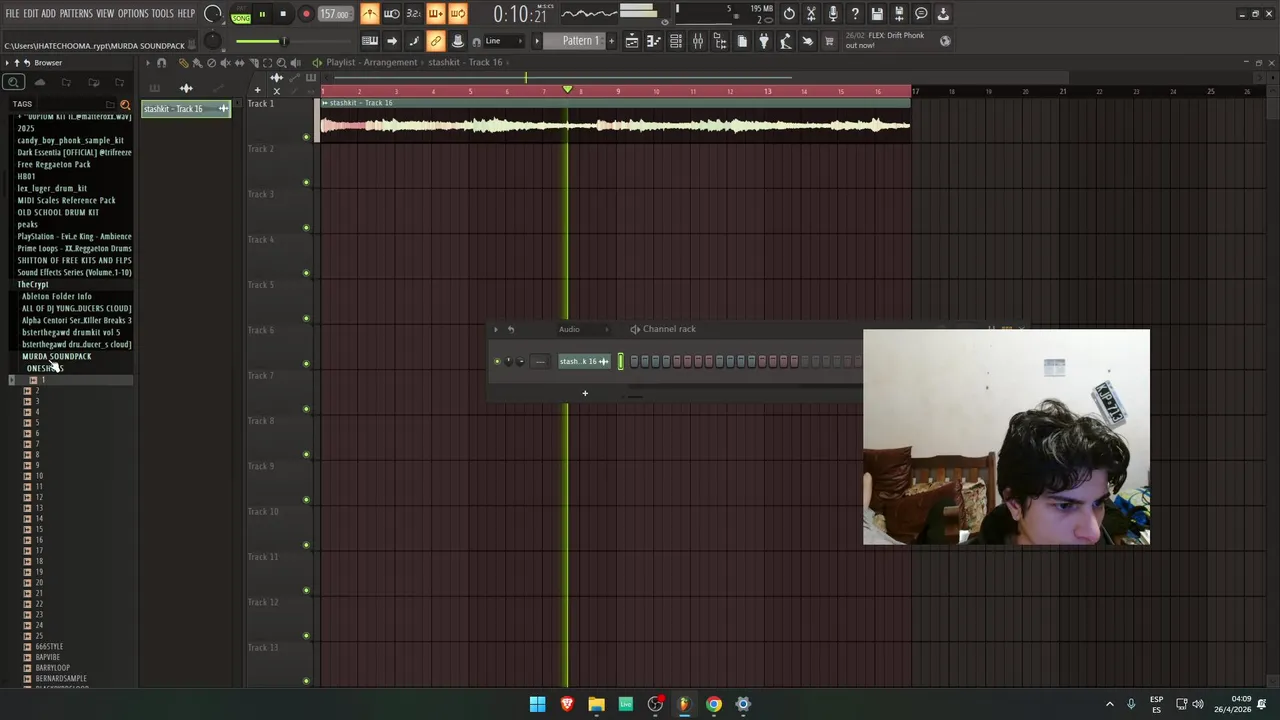This screenshot has width=1280, height=720.
Task: Open Google Chrome from the taskbar
Action: (713, 704)
